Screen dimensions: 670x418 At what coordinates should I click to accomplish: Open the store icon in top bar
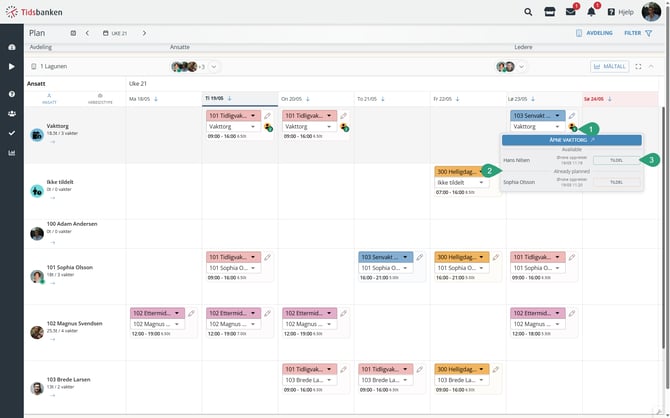coord(550,12)
